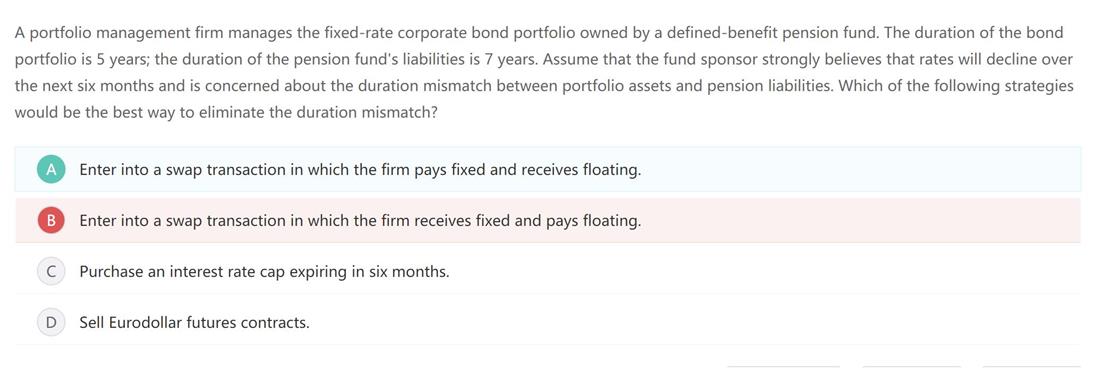This screenshot has height=368, width=1100.
Task: Click the empty space right of option D text
Action: point(695,322)
